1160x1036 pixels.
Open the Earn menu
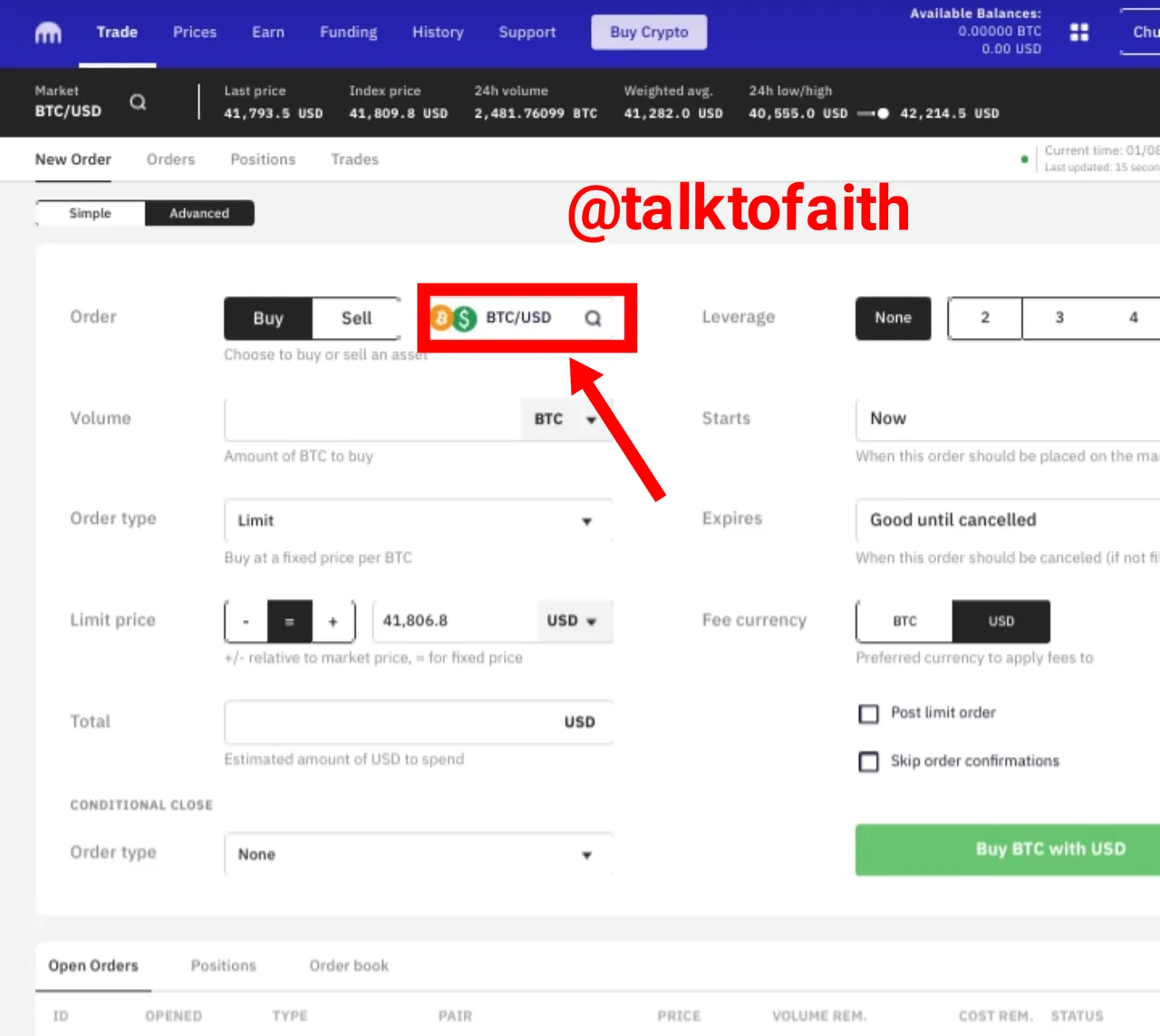click(x=268, y=32)
